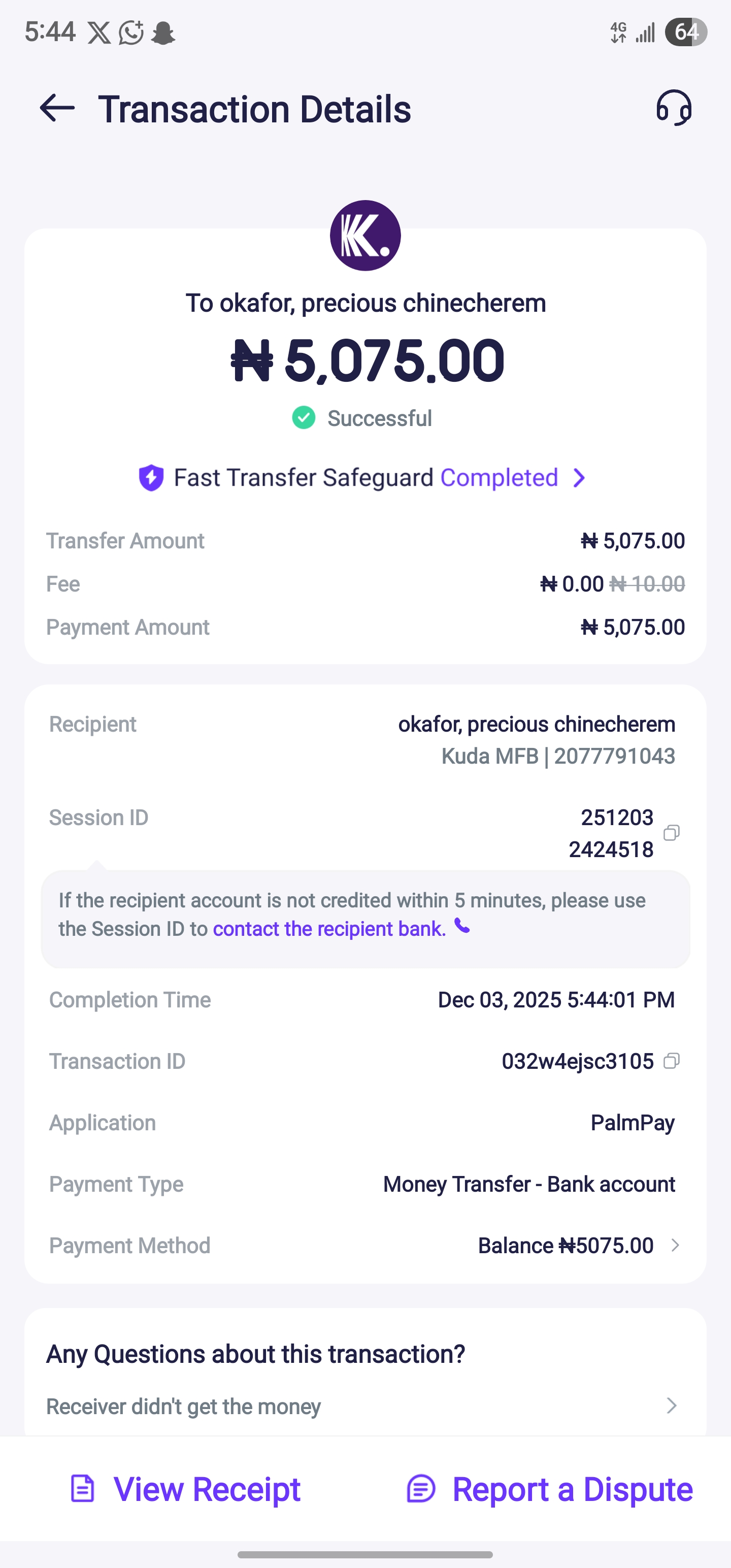This screenshot has height=1568, width=731.
Task: Tap the Kuda bank logo
Action: [x=365, y=236]
